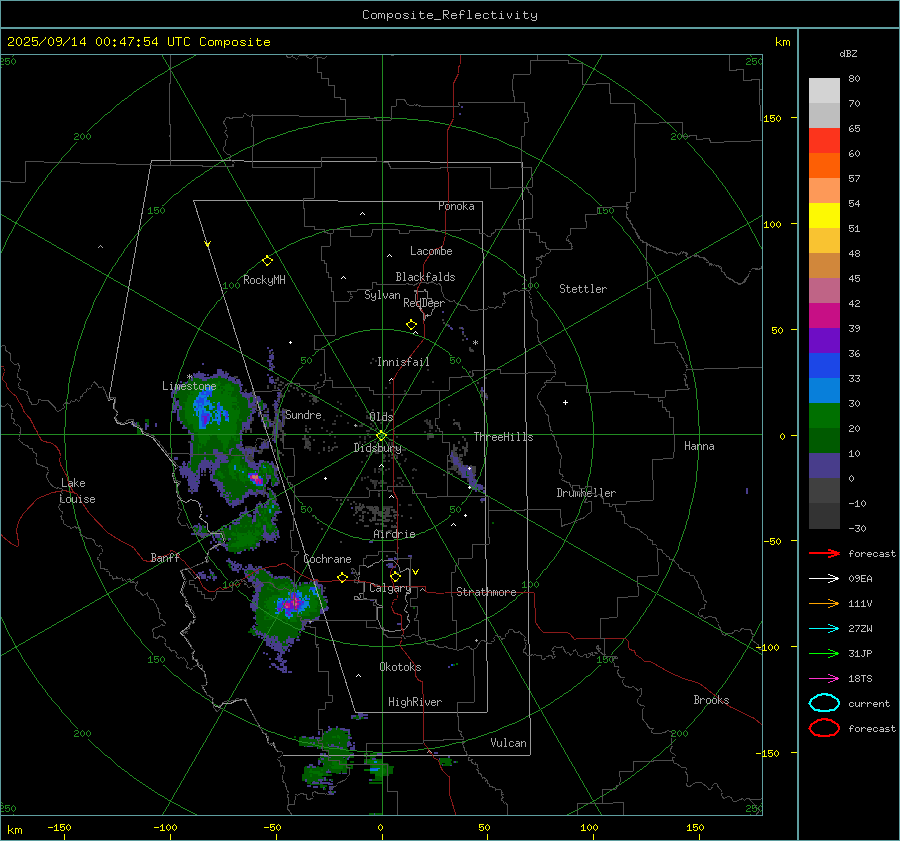Select the orange 111V arrow icon
This screenshot has height=841, width=900.
pos(824,603)
